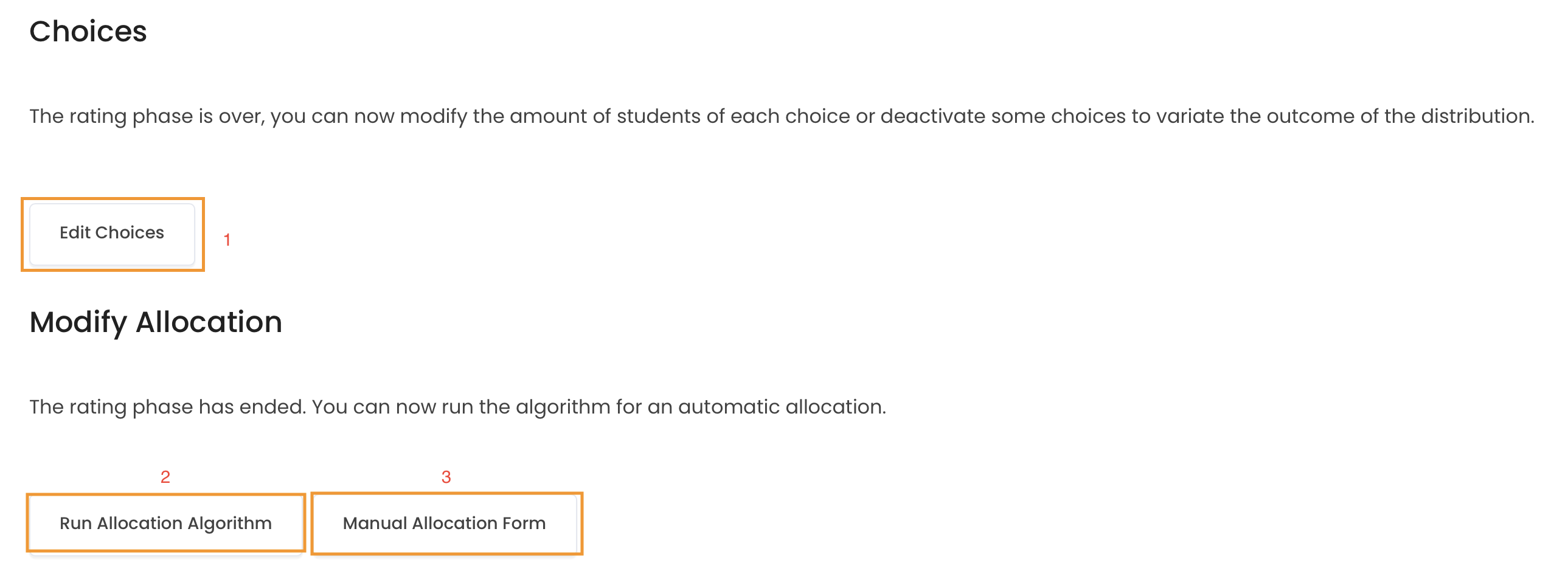Click the sentence starting 'The rating phase is over'
Image resolution: width=1568 pixels, height=568 pixels.
782,116
